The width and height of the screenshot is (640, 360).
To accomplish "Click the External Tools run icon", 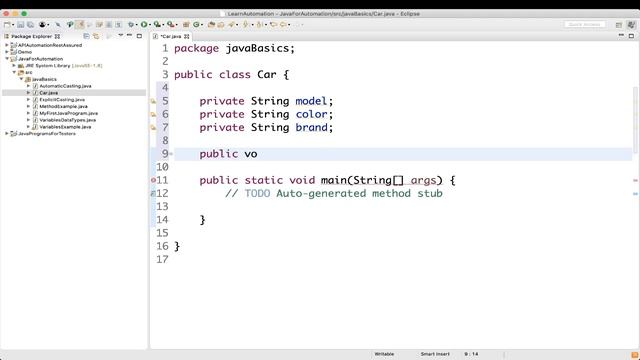I will pos(171,25).
